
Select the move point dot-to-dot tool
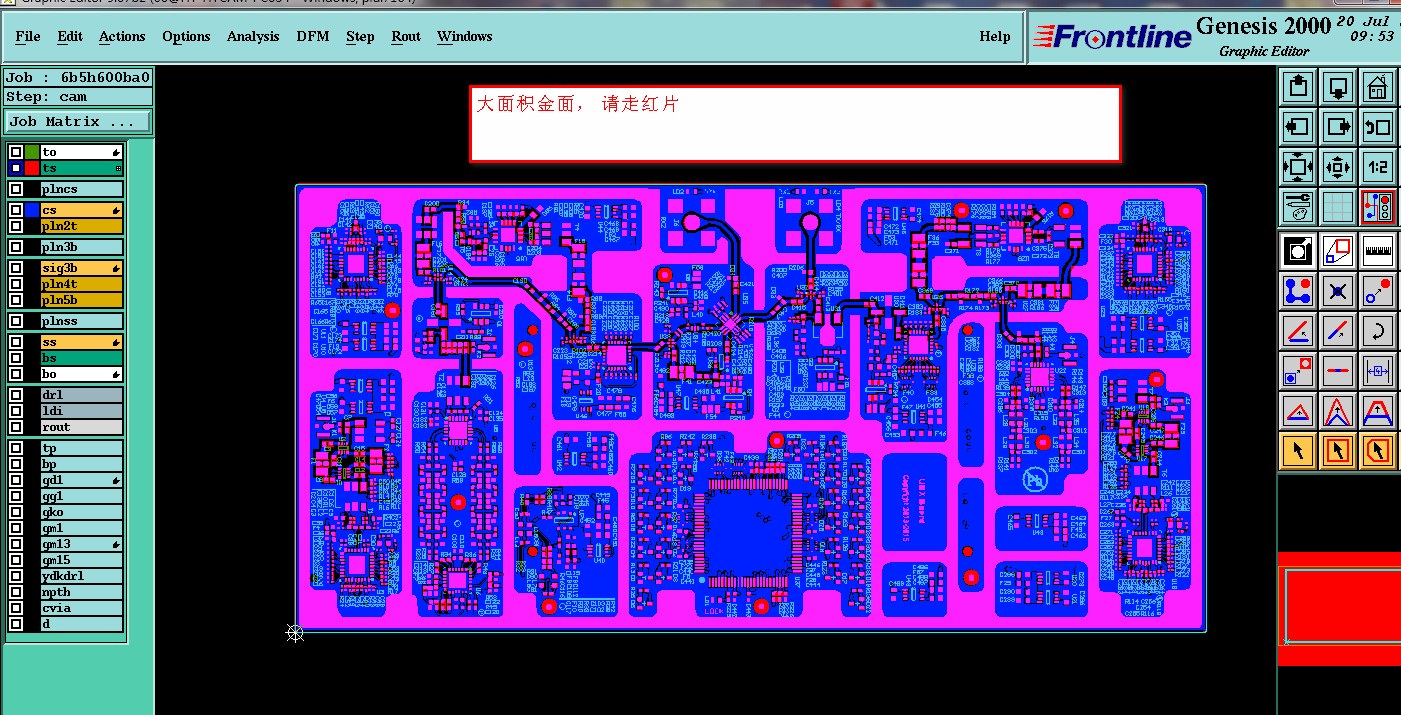click(x=1378, y=291)
